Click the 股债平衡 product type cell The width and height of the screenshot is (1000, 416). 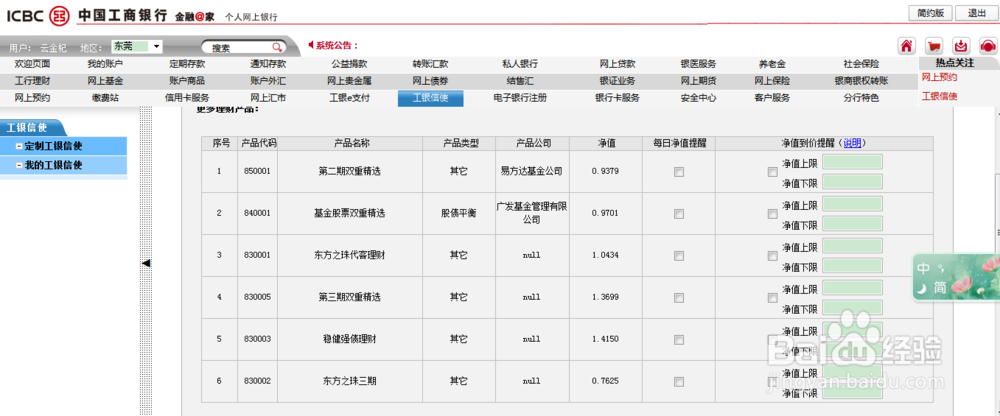pyautogui.click(x=459, y=213)
